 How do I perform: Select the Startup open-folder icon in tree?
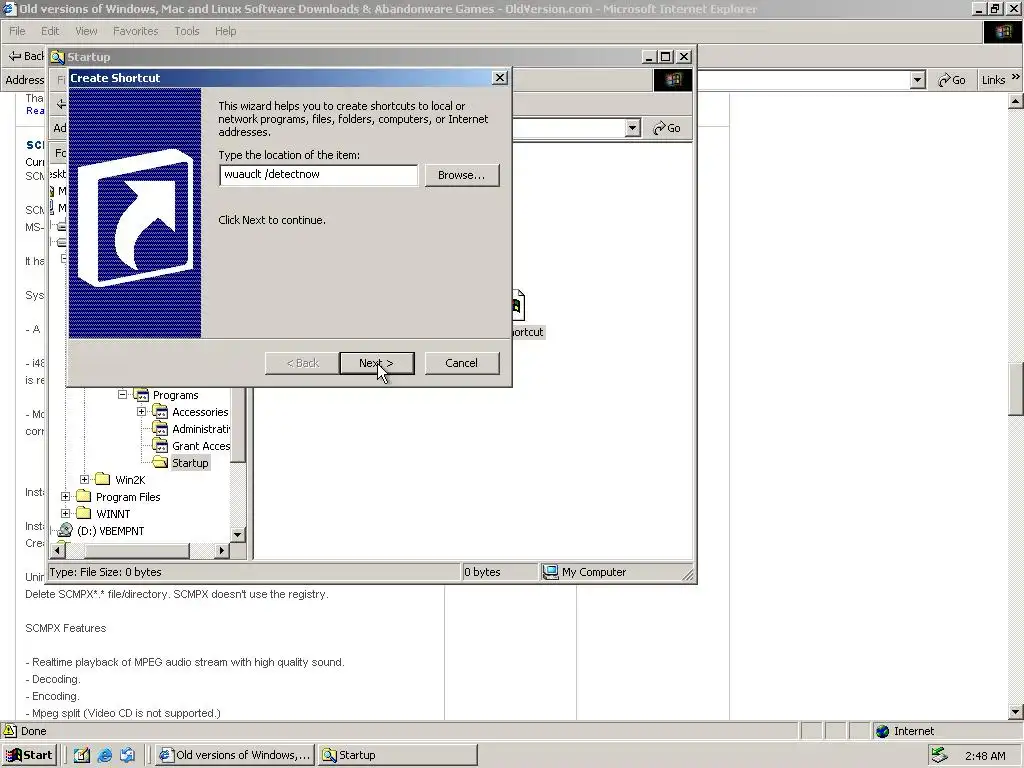click(160, 462)
